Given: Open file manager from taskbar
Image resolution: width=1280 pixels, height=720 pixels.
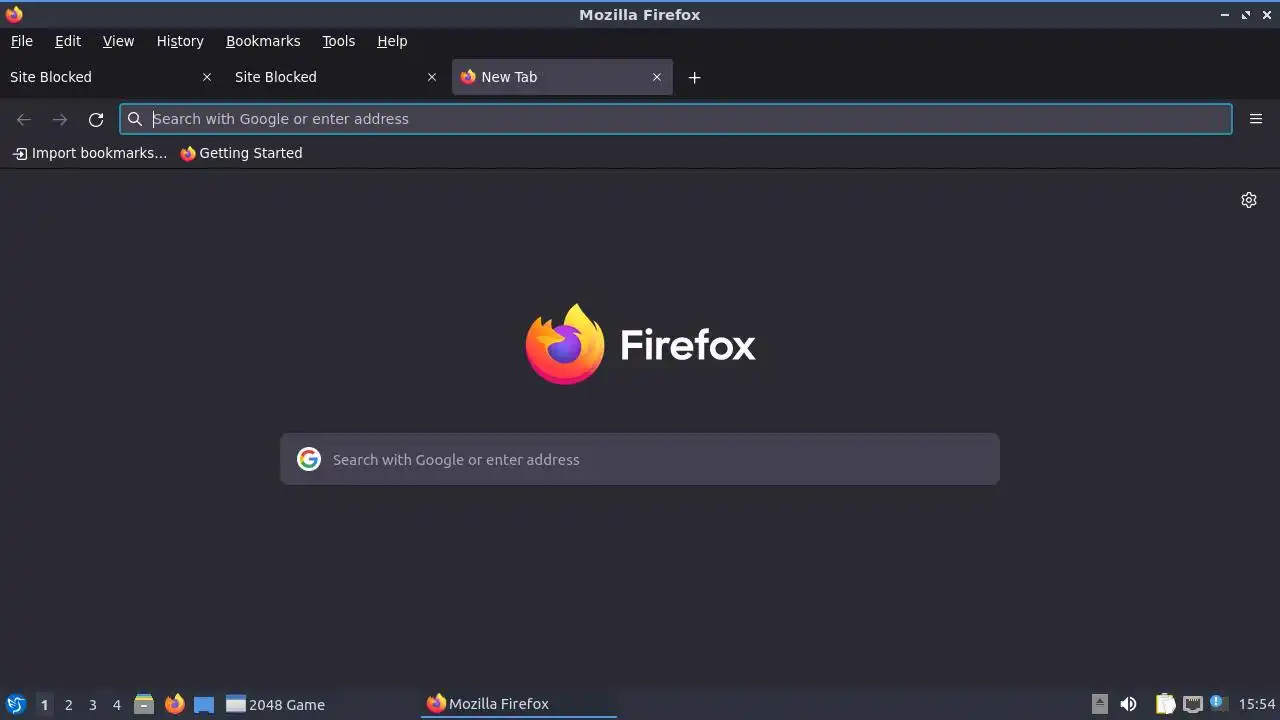Looking at the screenshot, I should [x=144, y=704].
